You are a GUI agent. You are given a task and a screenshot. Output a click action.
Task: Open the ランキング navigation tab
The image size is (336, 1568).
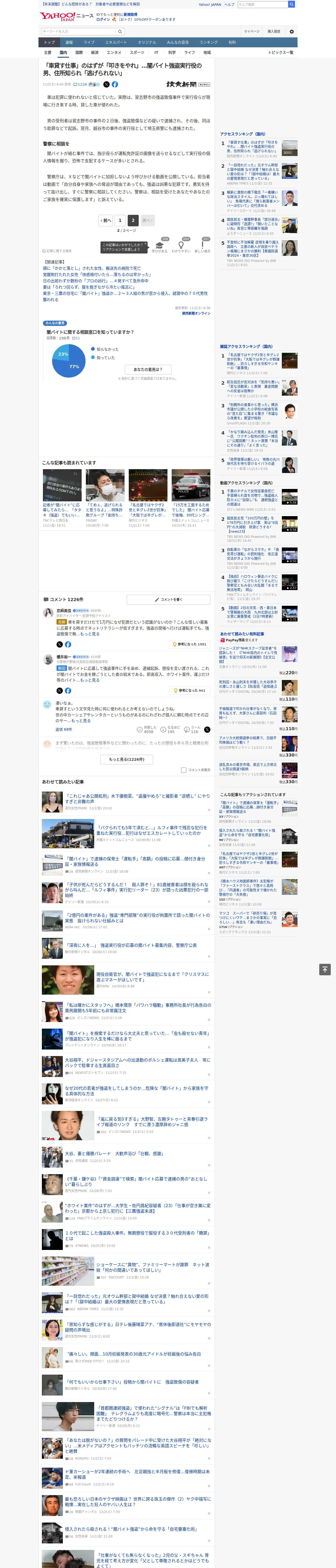[209, 42]
